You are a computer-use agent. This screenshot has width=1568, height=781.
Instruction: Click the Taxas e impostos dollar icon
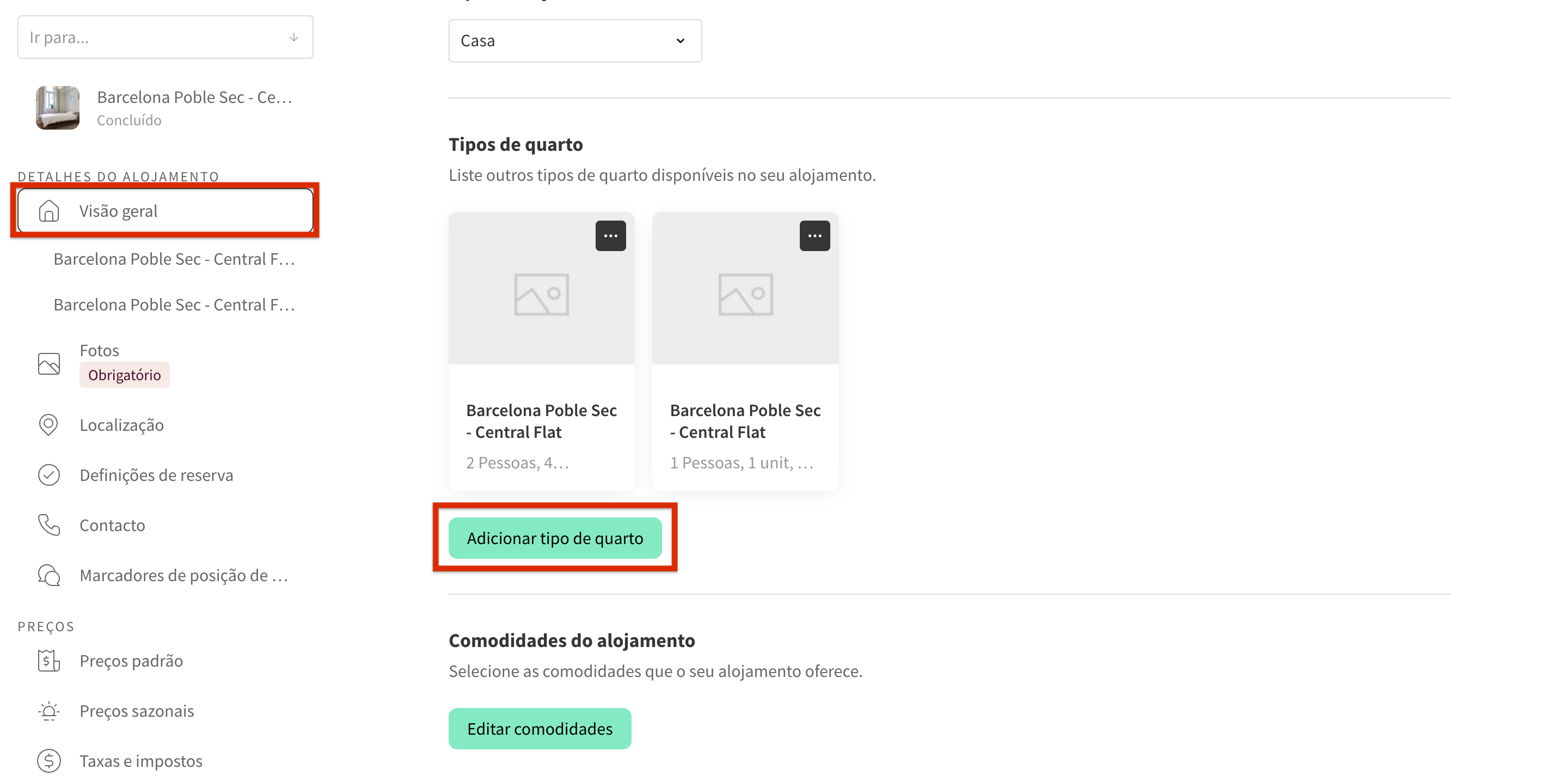[x=48, y=760]
